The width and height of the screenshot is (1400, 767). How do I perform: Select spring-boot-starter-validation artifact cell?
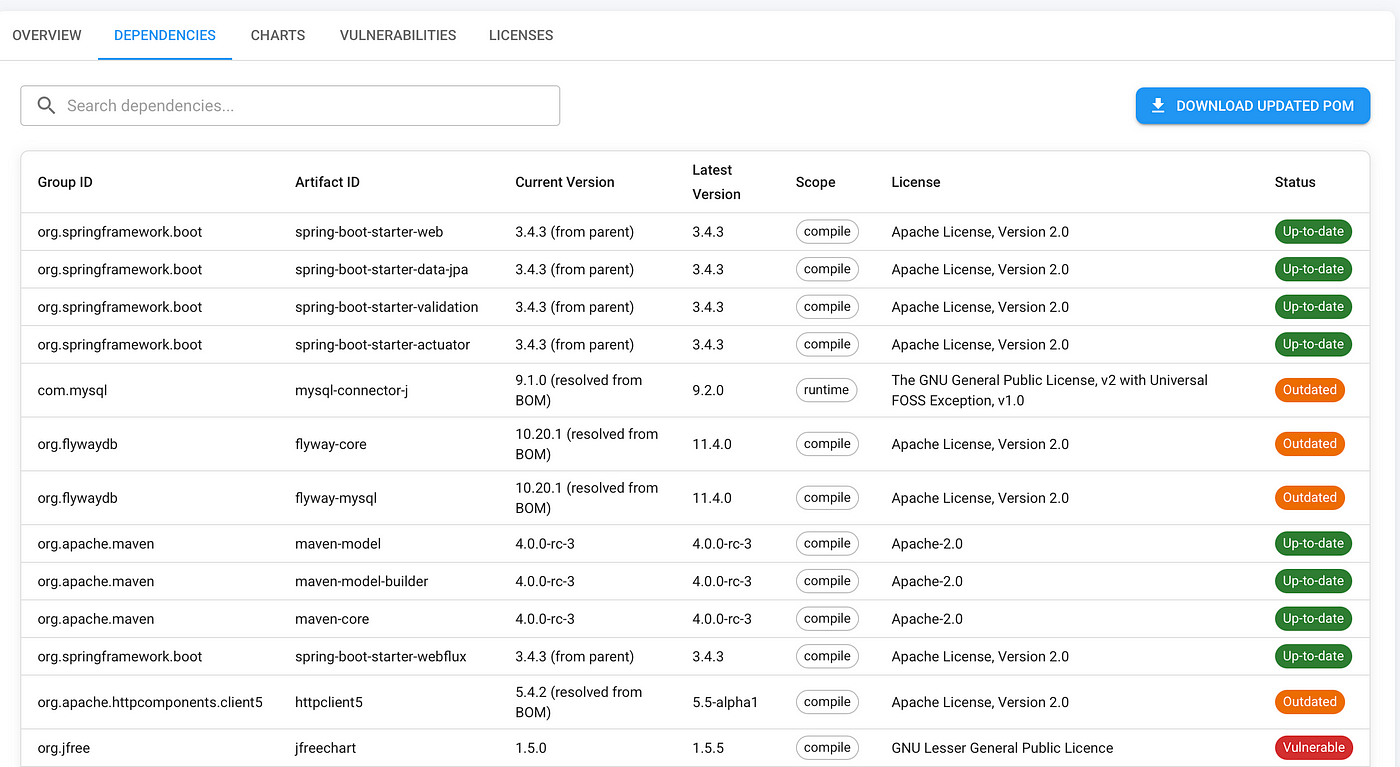click(x=387, y=307)
